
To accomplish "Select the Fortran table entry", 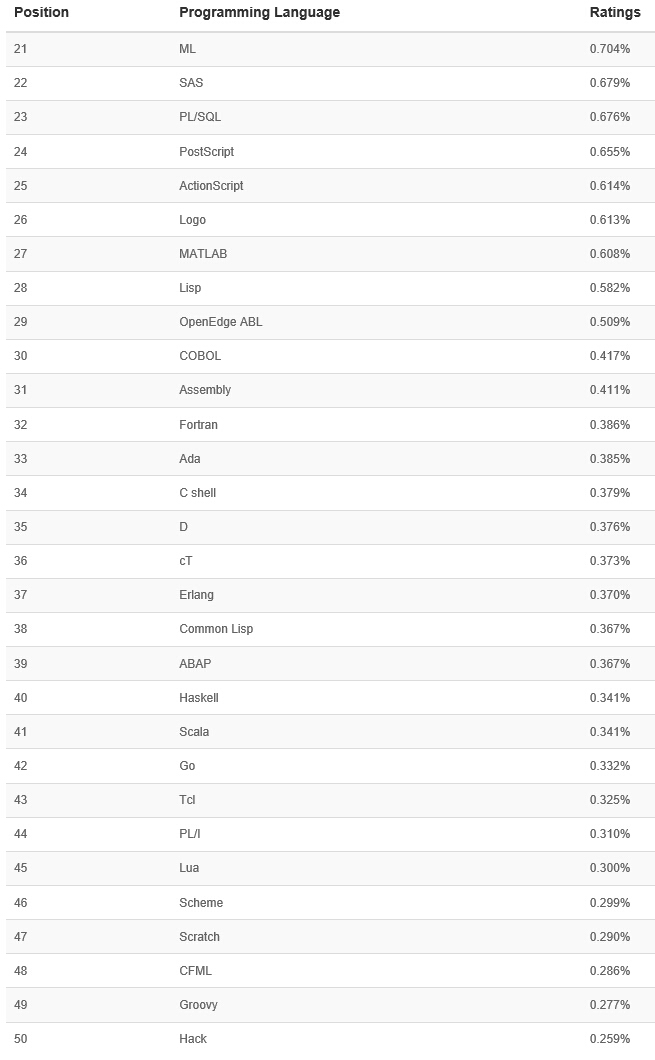I will tap(198, 425).
